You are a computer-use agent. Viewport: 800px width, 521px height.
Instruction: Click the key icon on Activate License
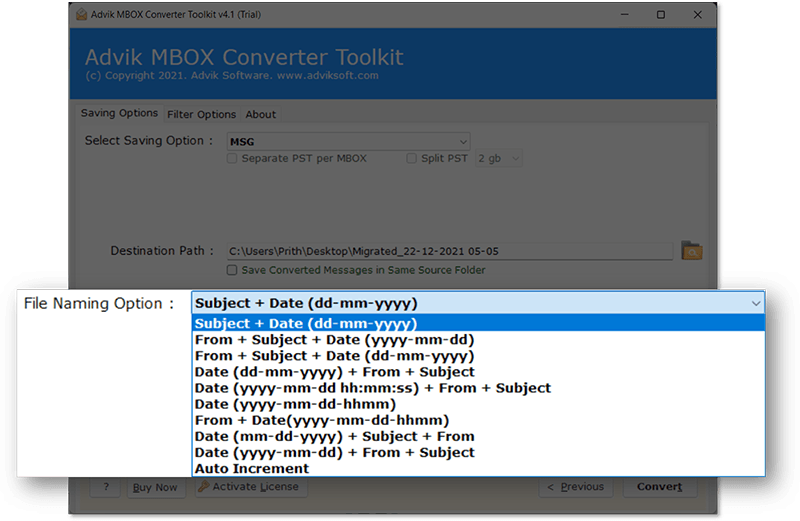(x=204, y=486)
